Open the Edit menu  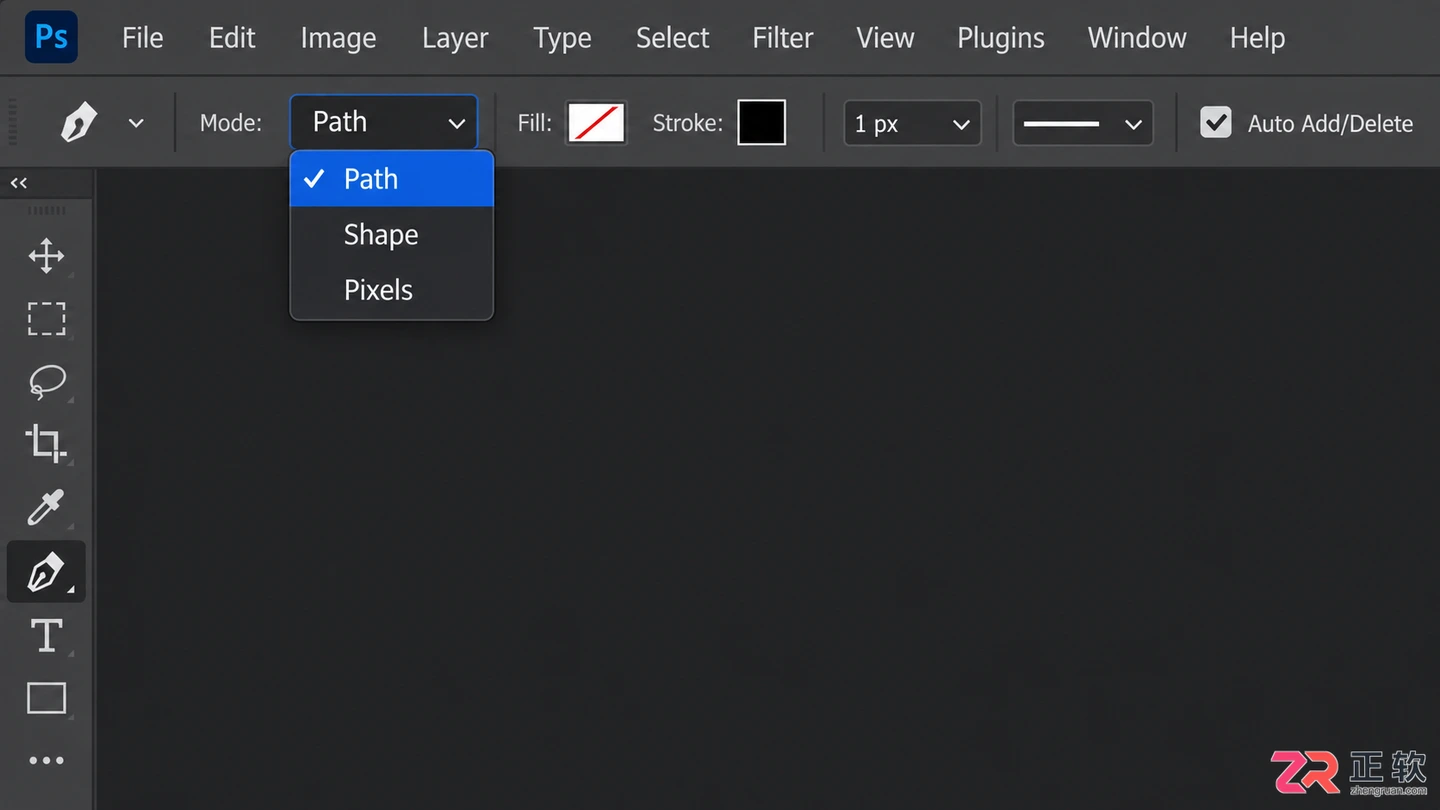(x=232, y=38)
